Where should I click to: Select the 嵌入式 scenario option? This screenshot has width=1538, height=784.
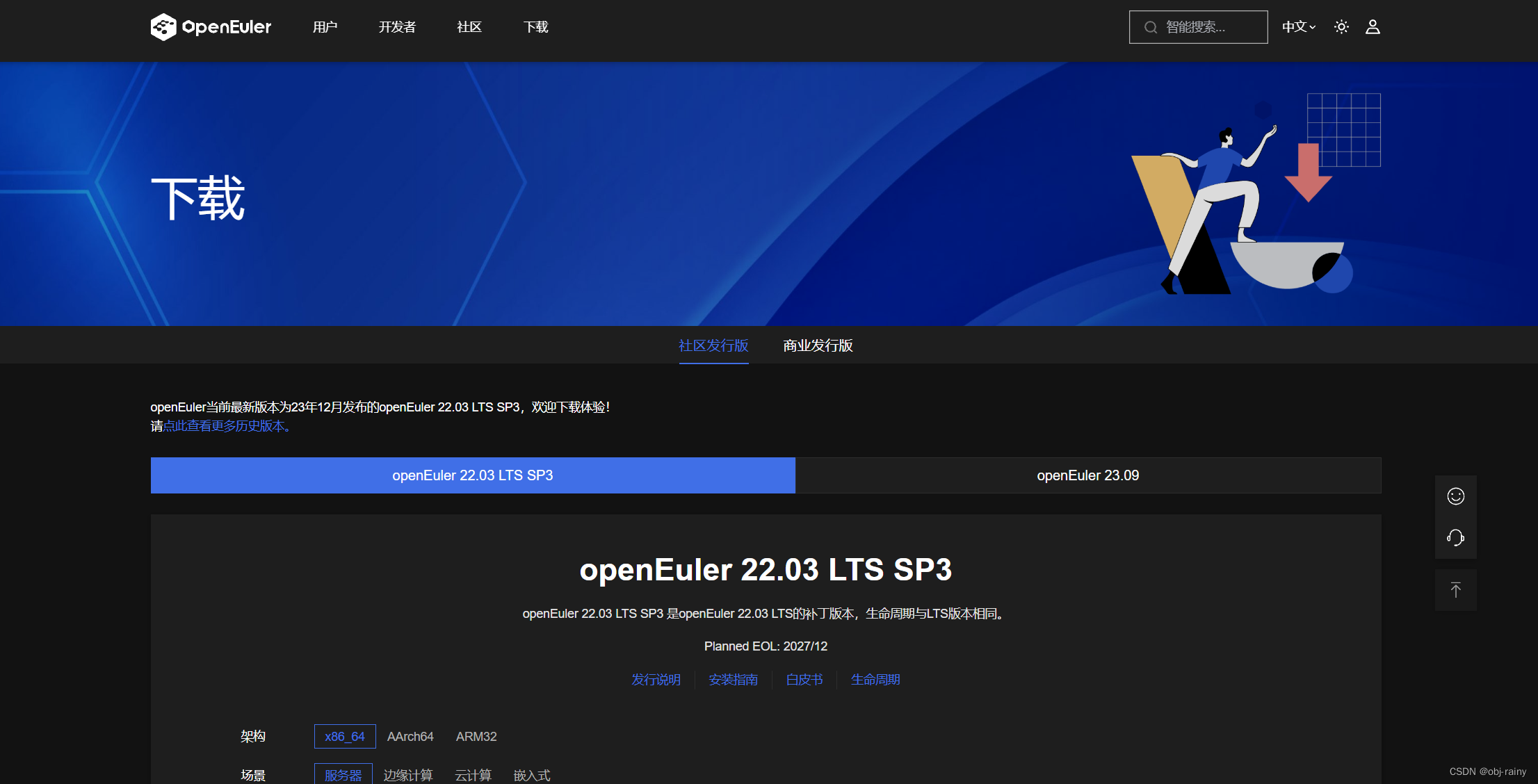click(532, 775)
